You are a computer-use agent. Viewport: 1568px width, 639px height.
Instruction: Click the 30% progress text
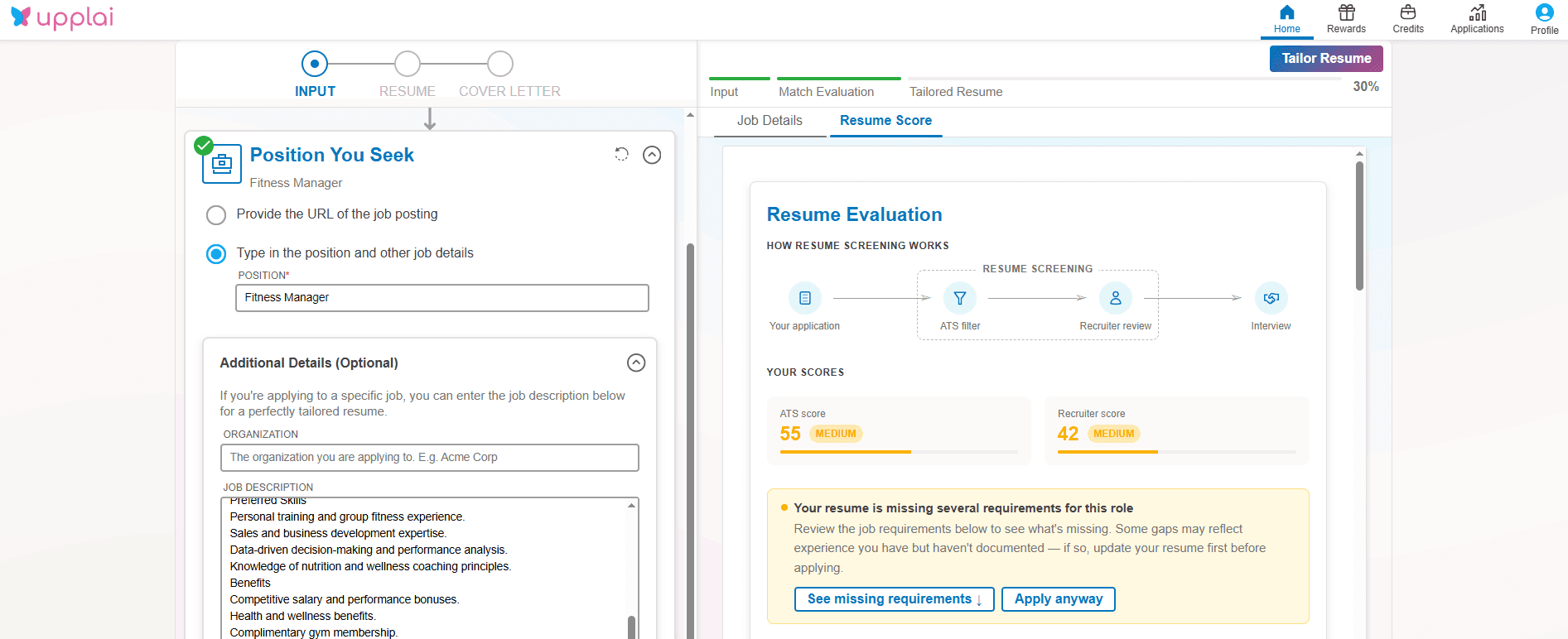(x=1366, y=86)
